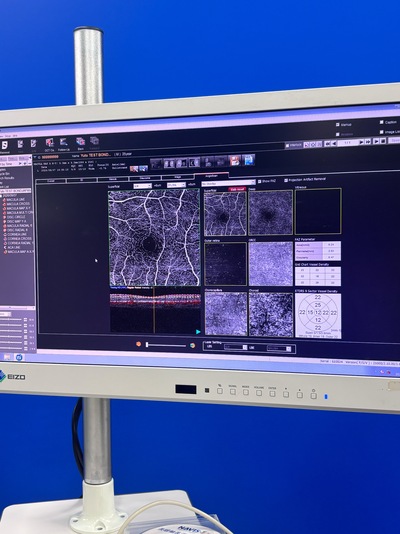The image size is (400, 534).
Task: Select the MACULA CROSS scan in tree
Action: 18,204
